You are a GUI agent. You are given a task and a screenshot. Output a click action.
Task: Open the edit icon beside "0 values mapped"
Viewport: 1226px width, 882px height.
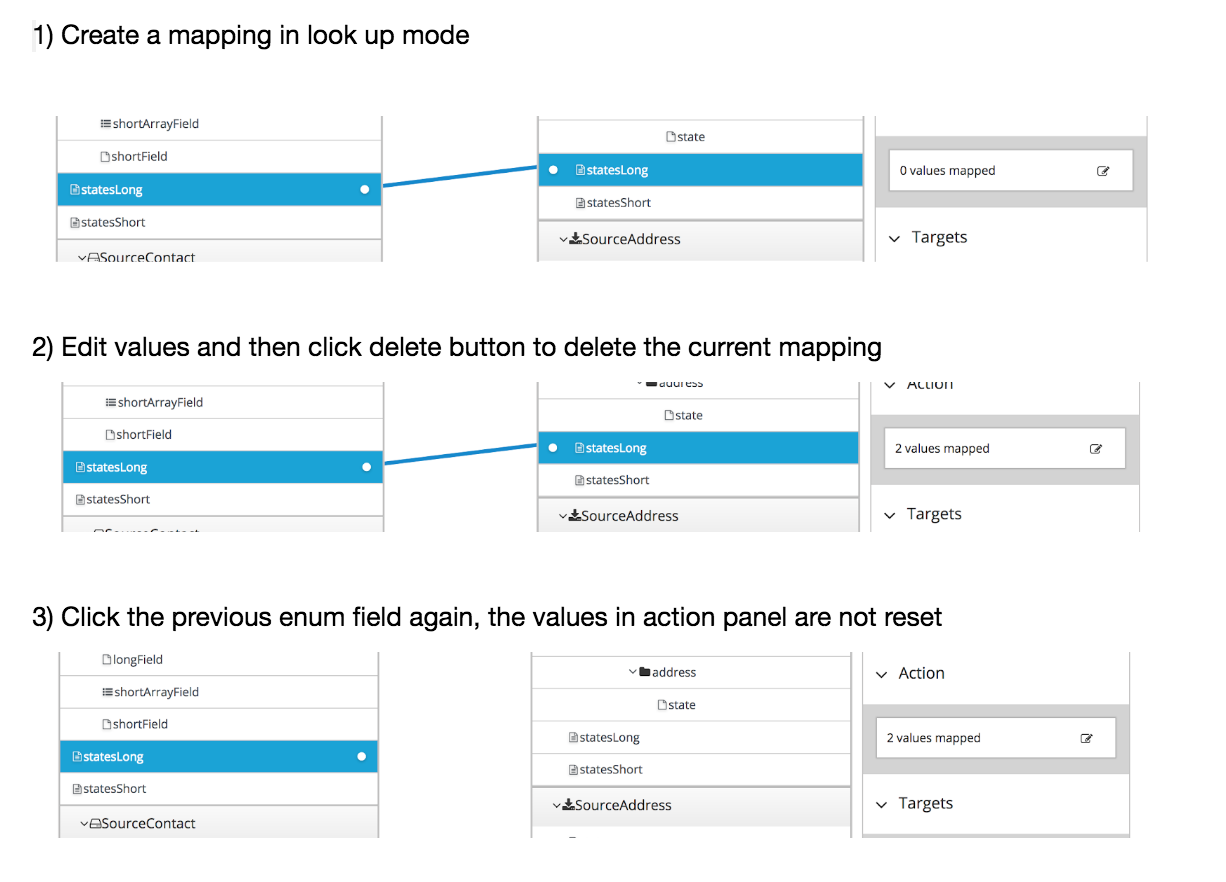point(1104,170)
